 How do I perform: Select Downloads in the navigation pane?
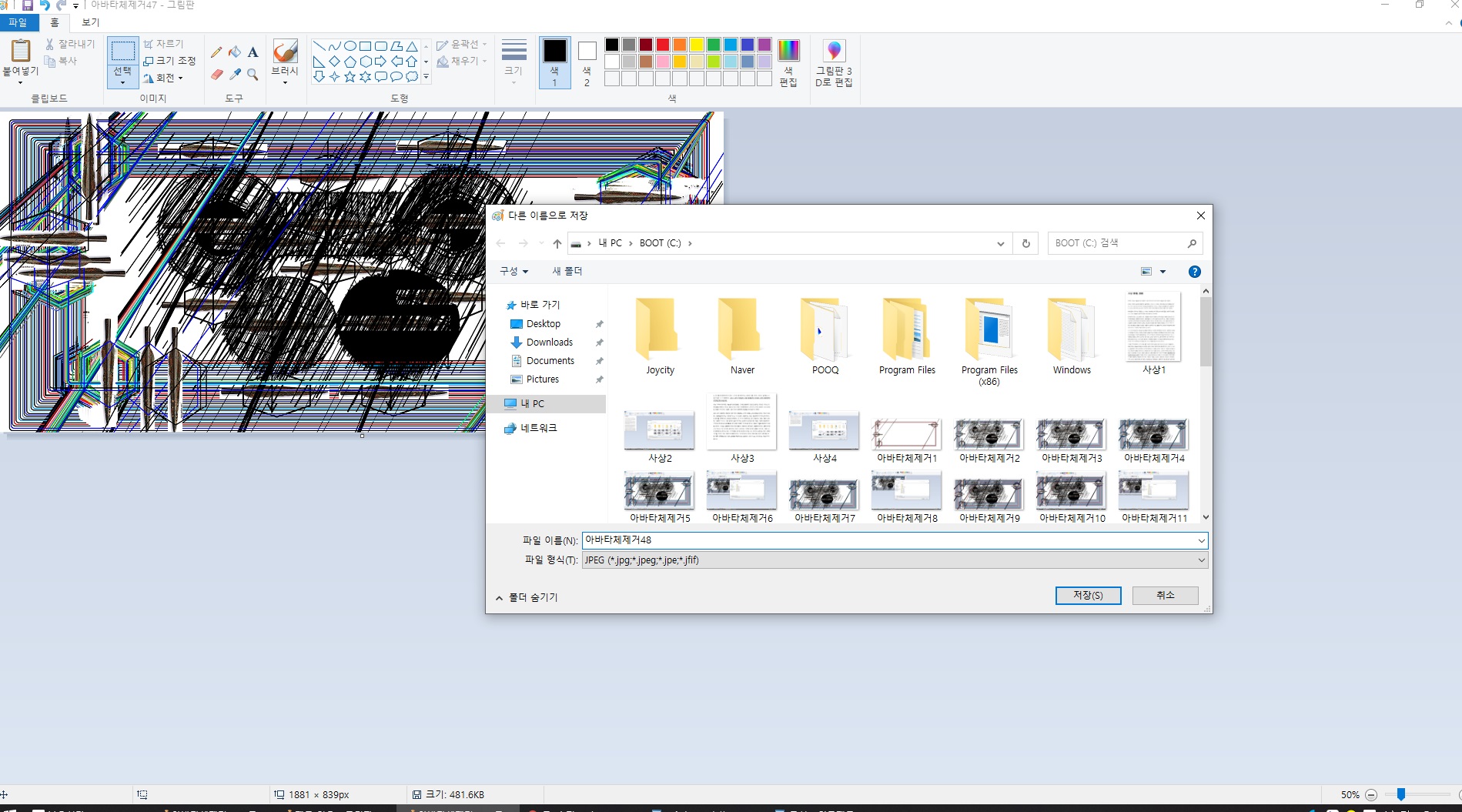(x=550, y=343)
